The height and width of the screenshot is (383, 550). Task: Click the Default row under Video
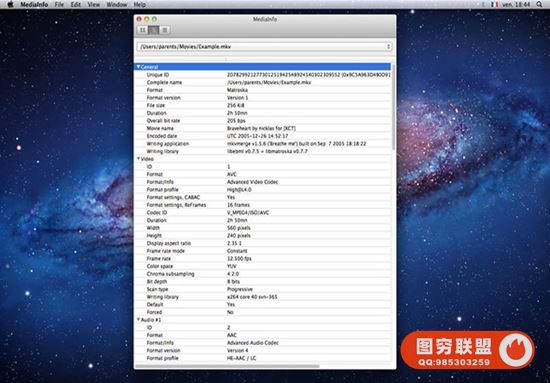(262, 305)
